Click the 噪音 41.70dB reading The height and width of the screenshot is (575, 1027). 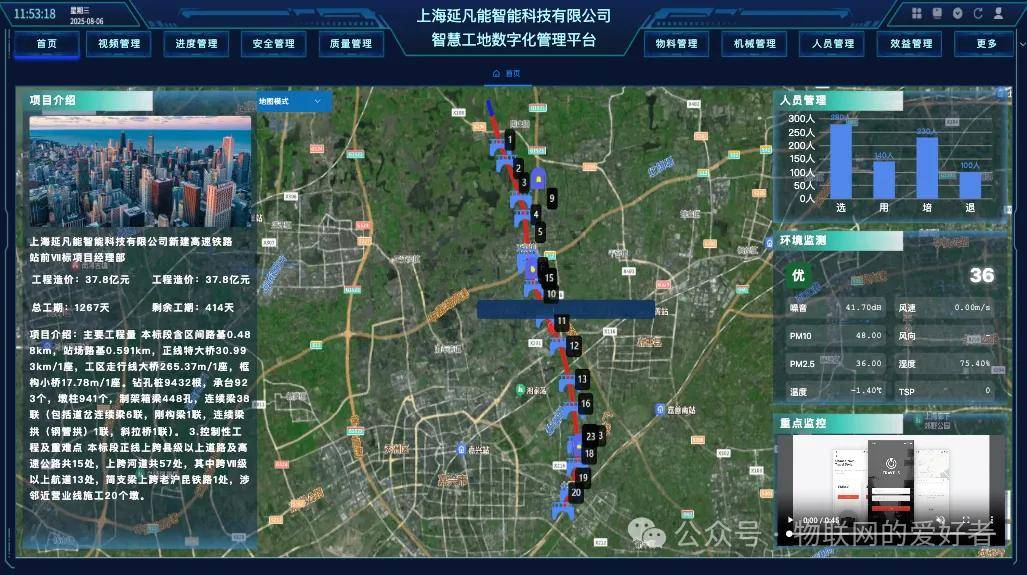click(836, 307)
